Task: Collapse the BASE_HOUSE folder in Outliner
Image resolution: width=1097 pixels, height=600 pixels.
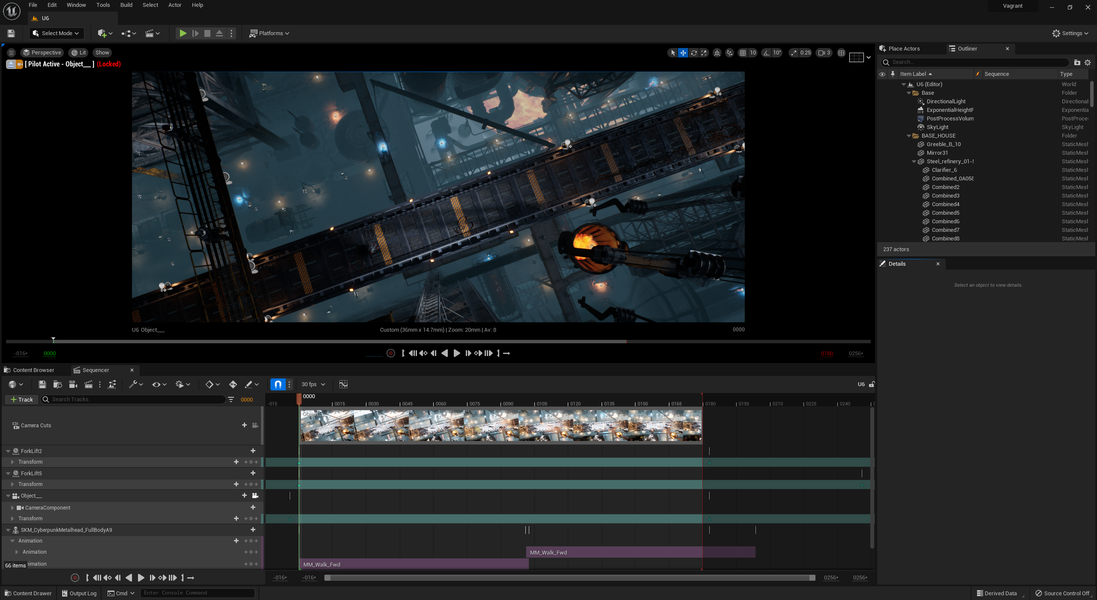Action: 909,136
